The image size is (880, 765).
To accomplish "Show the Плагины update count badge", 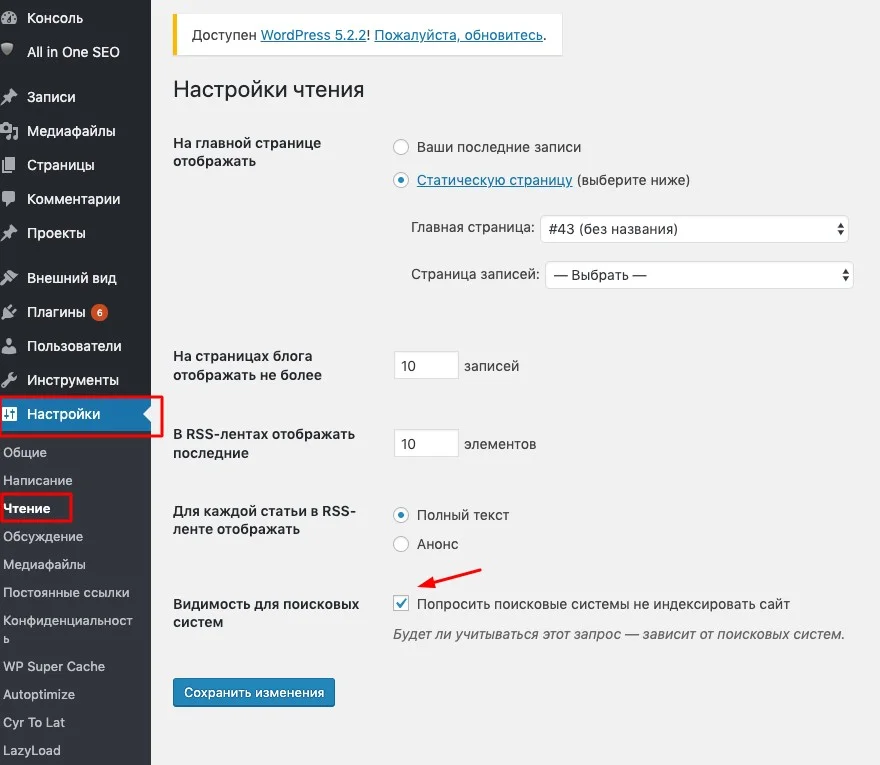I will [x=97, y=311].
